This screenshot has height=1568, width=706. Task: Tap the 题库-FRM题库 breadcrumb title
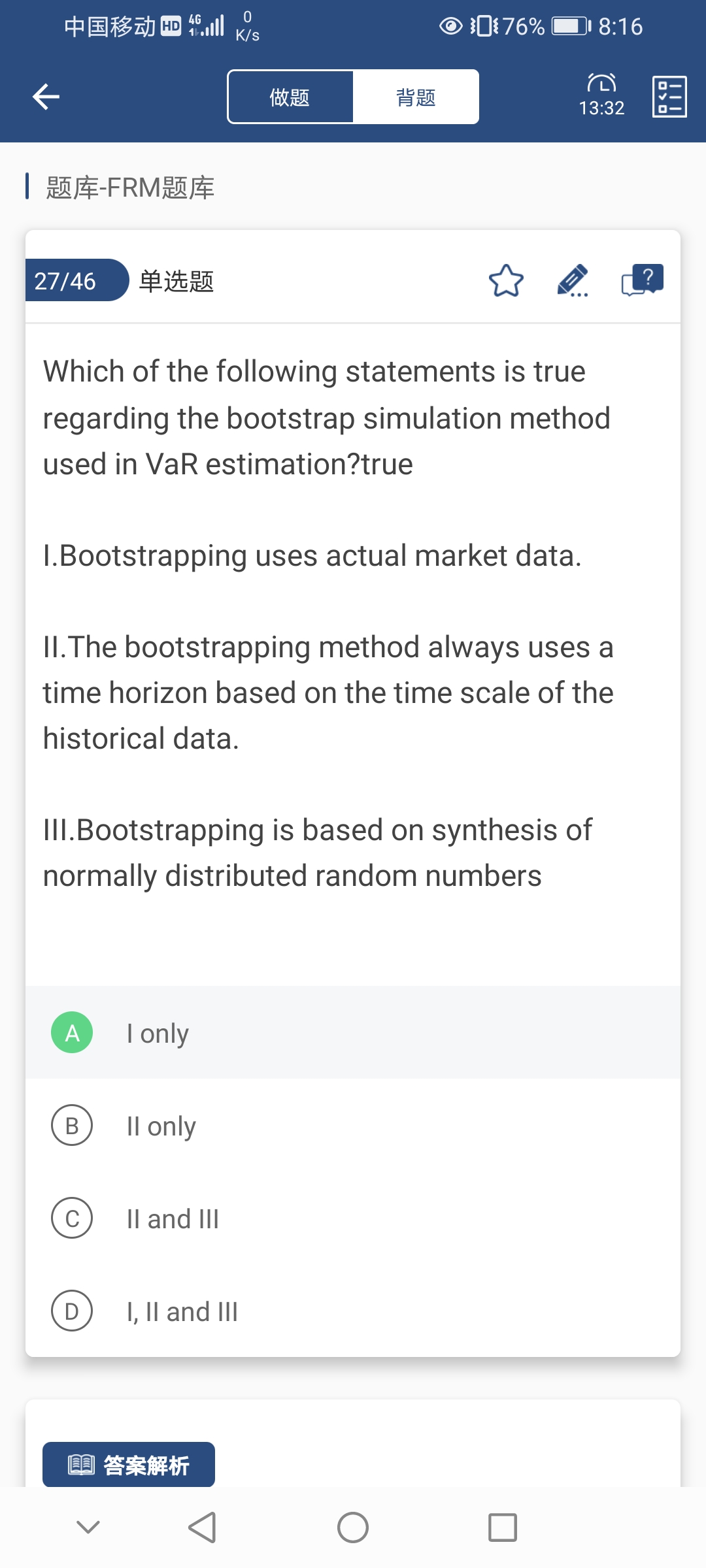tap(130, 188)
